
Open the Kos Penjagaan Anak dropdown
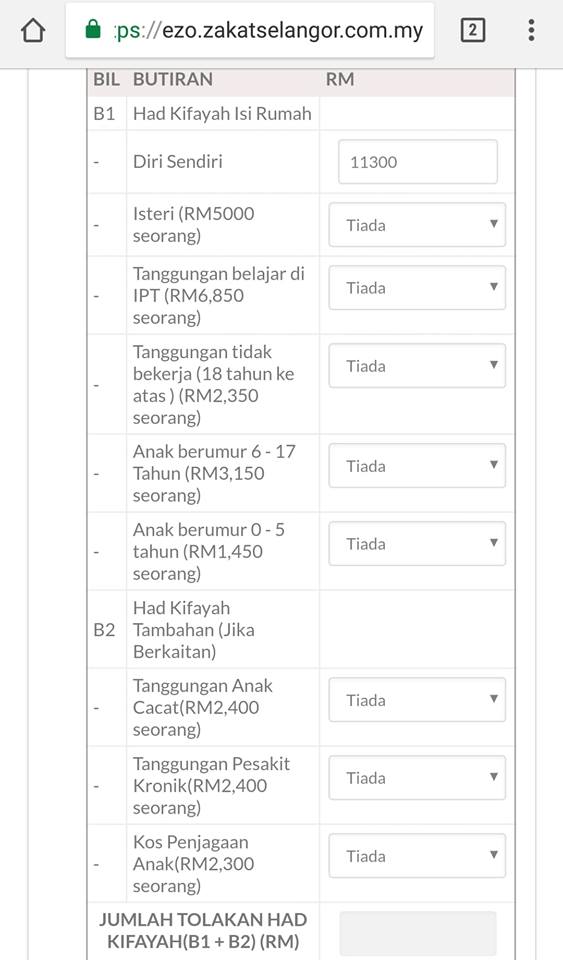tap(417, 856)
